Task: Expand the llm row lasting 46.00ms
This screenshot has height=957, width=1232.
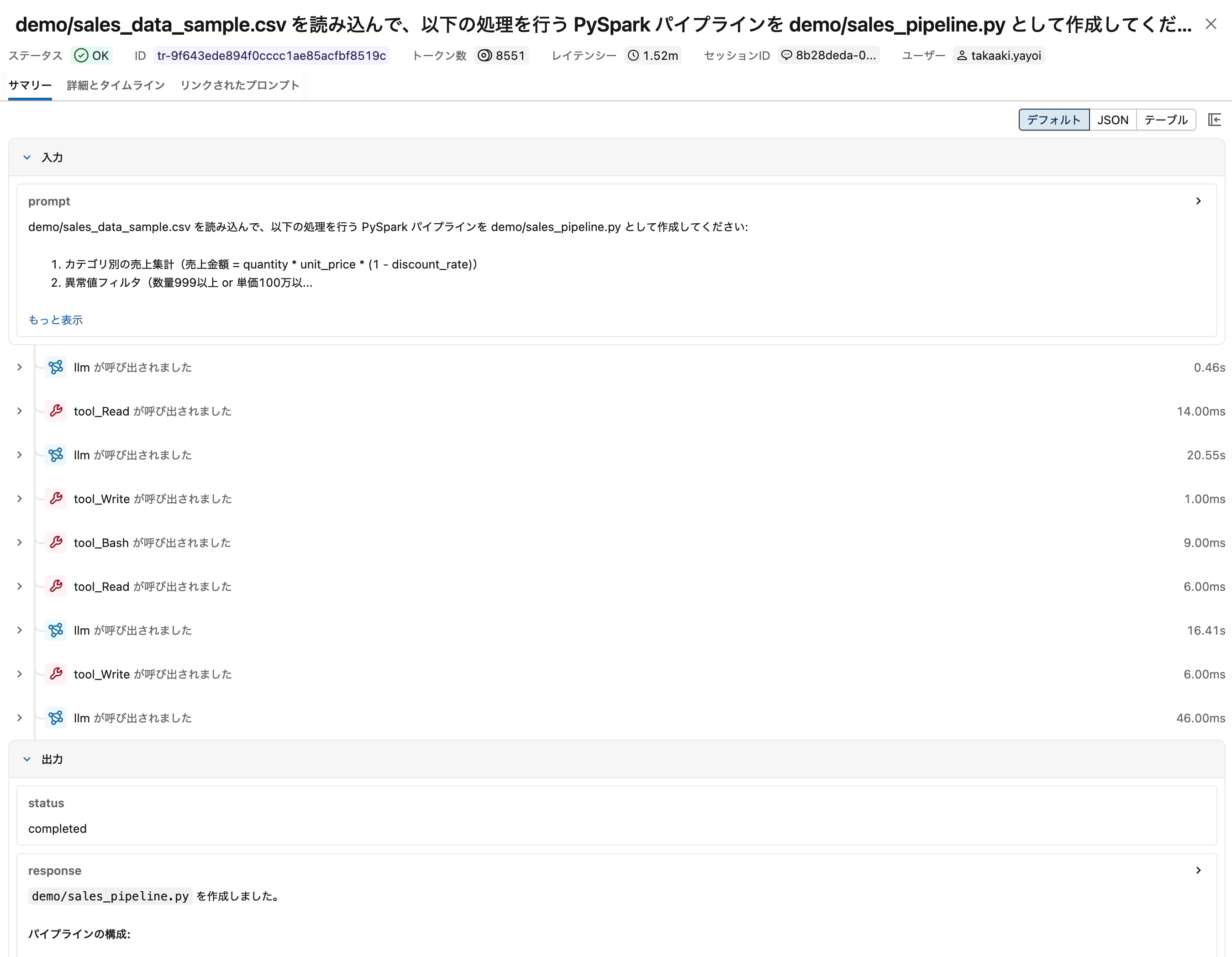Action: tap(20, 718)
